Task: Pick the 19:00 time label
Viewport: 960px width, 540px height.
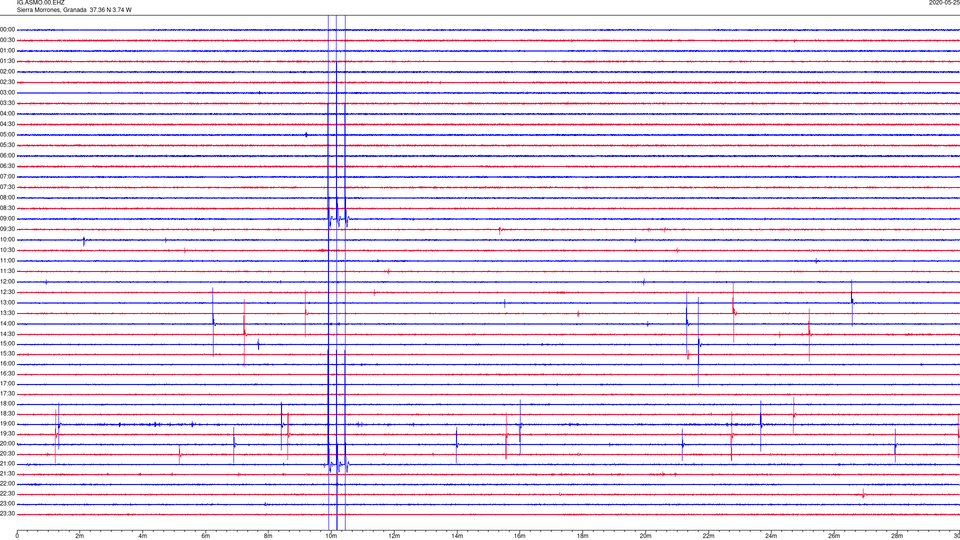Action: tap(7, 424)
